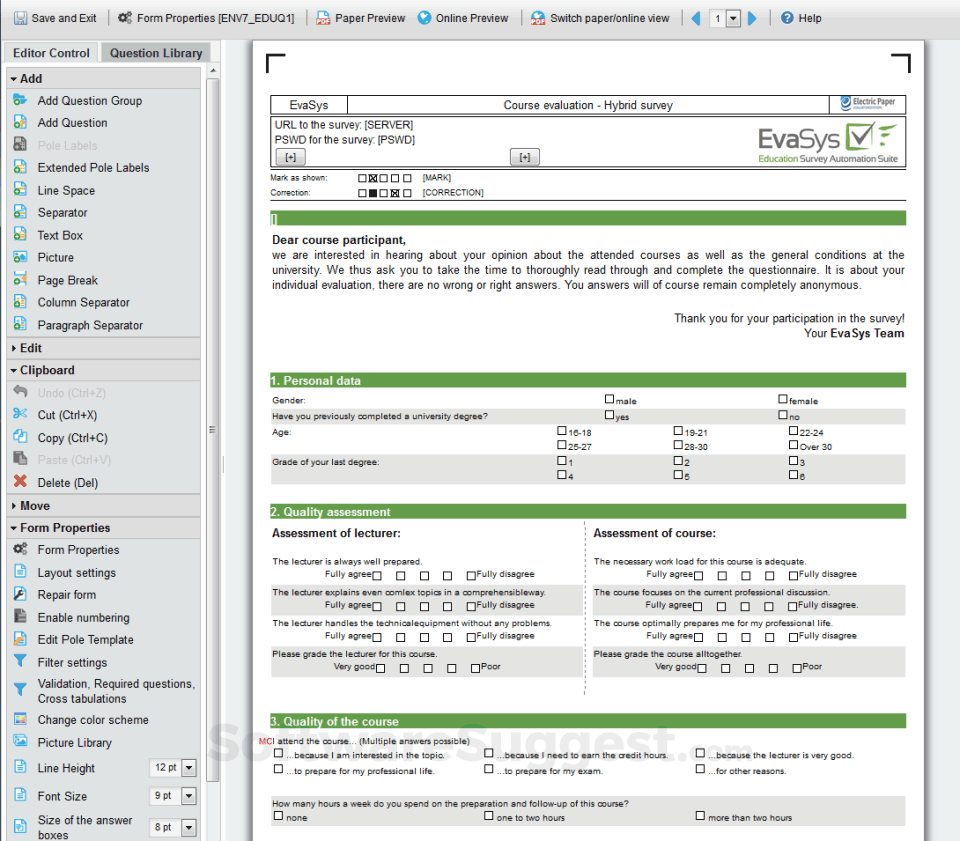
Task: Click Change color scheme option
Action: click(x=92, y=720)
